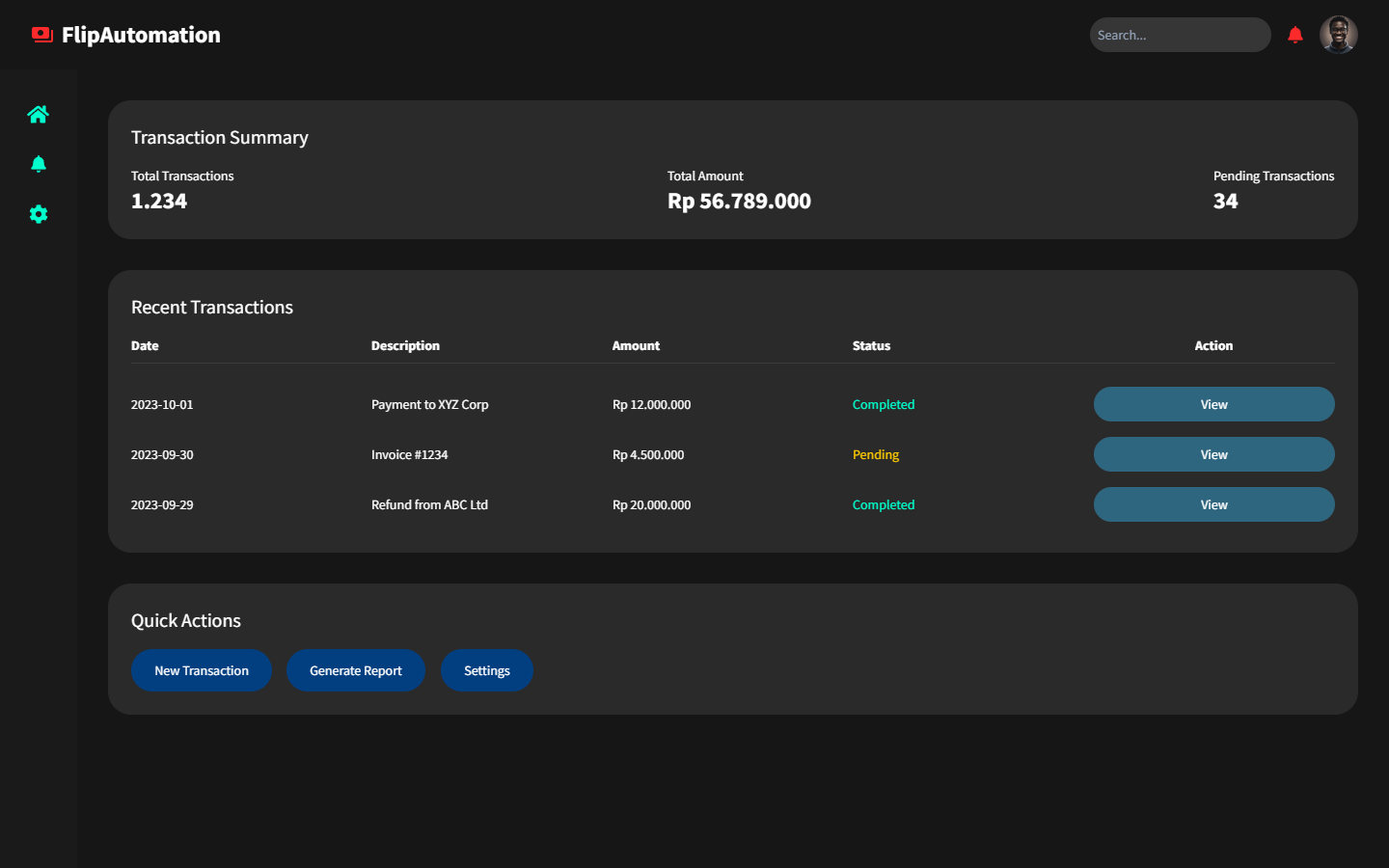Click the FlipAutomation title text
1389x868 pixels.
click(141, 34)
